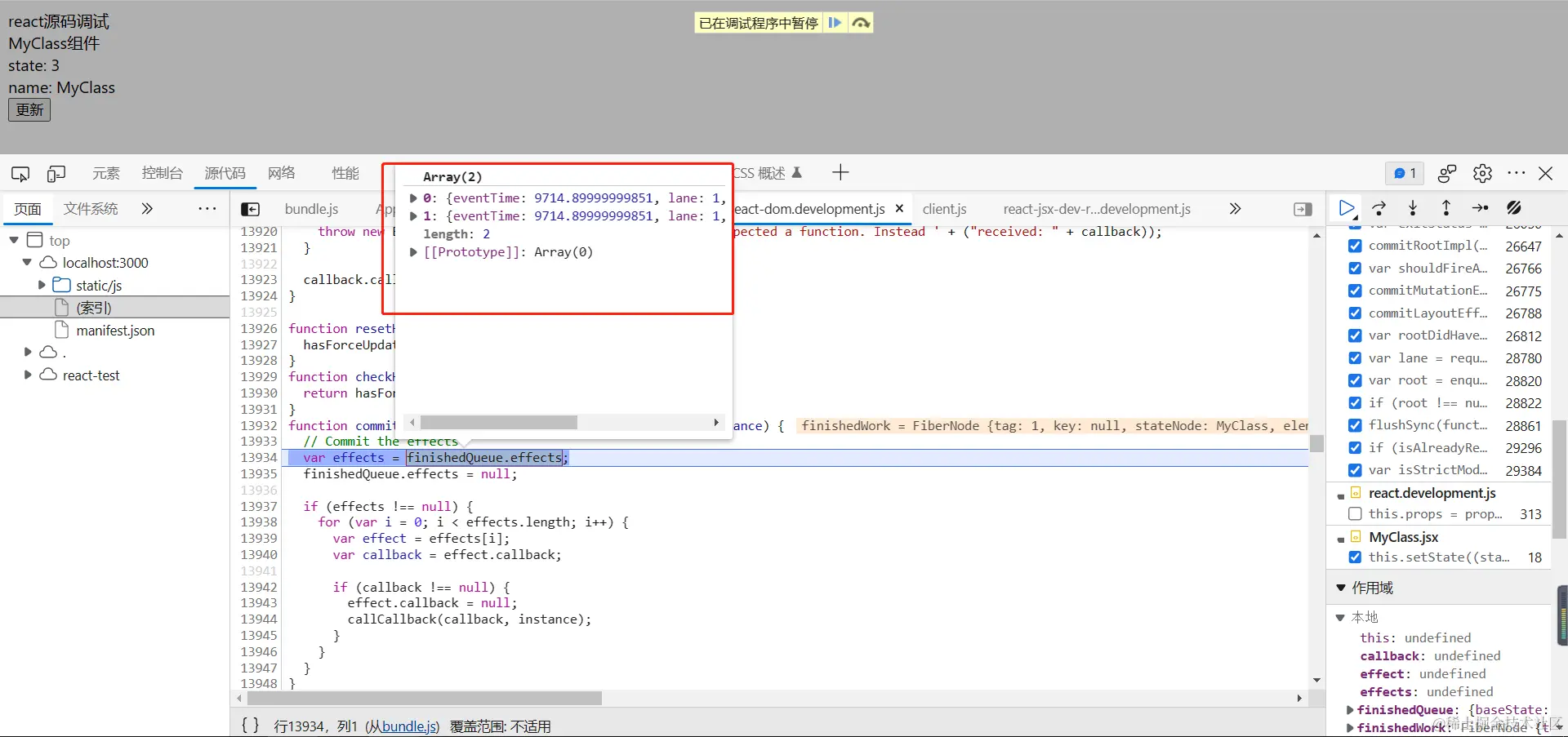Open the client.js file tab
This screenshot has width=1568, height=737.
(x=945, y=209)
